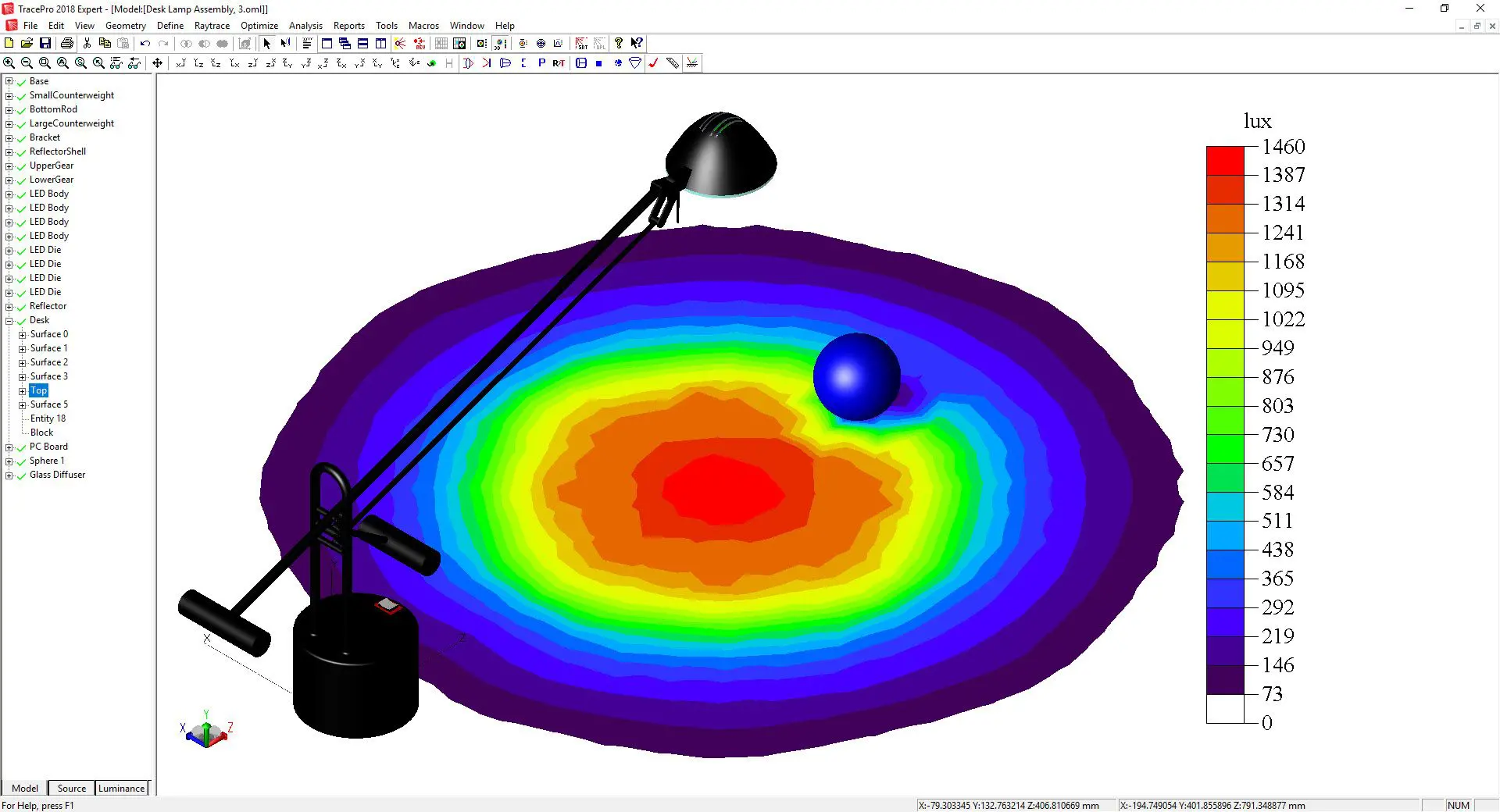Collapse the Desk tree node

pos(9,320)
